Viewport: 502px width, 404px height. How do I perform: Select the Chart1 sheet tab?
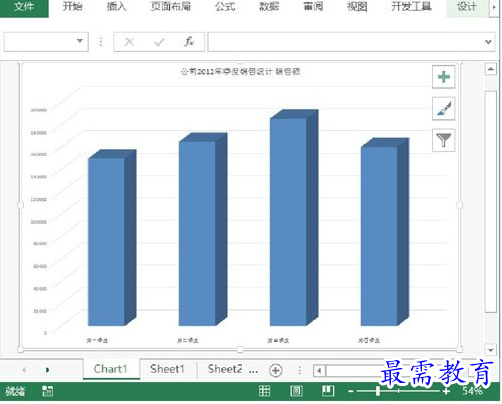pyautogui.click(x=111, y=369)
